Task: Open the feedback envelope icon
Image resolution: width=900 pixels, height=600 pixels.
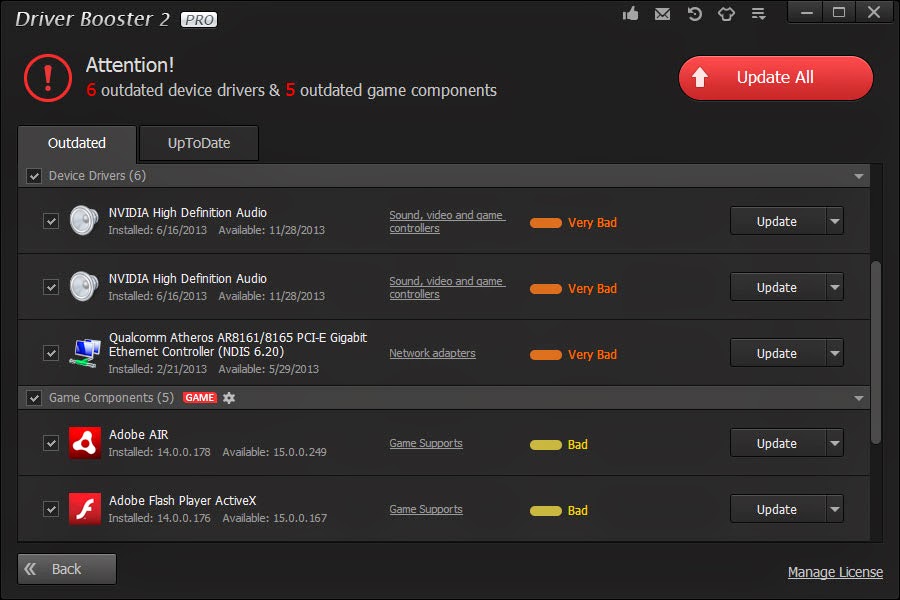Action: pos(662,14)
